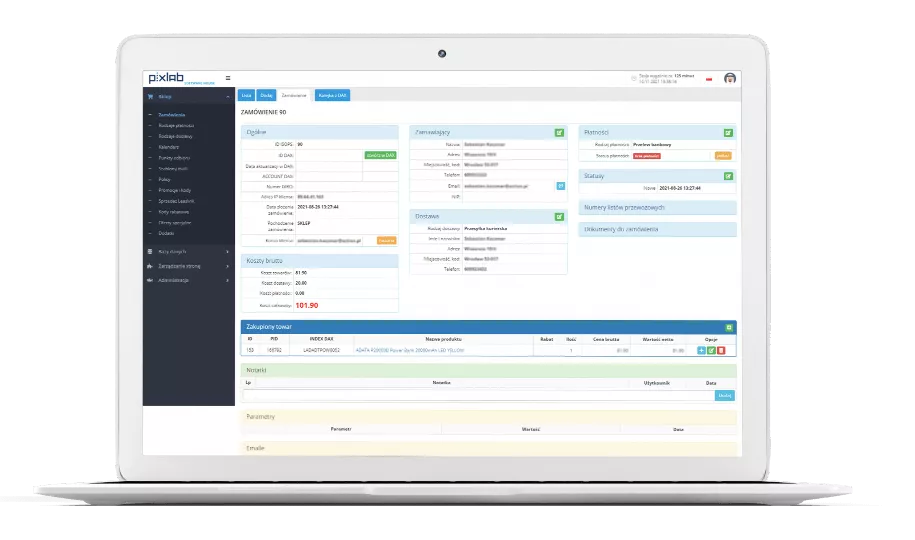
Task: Collapse the Sklep sidebar section
Action: click(x=228, y=97)
